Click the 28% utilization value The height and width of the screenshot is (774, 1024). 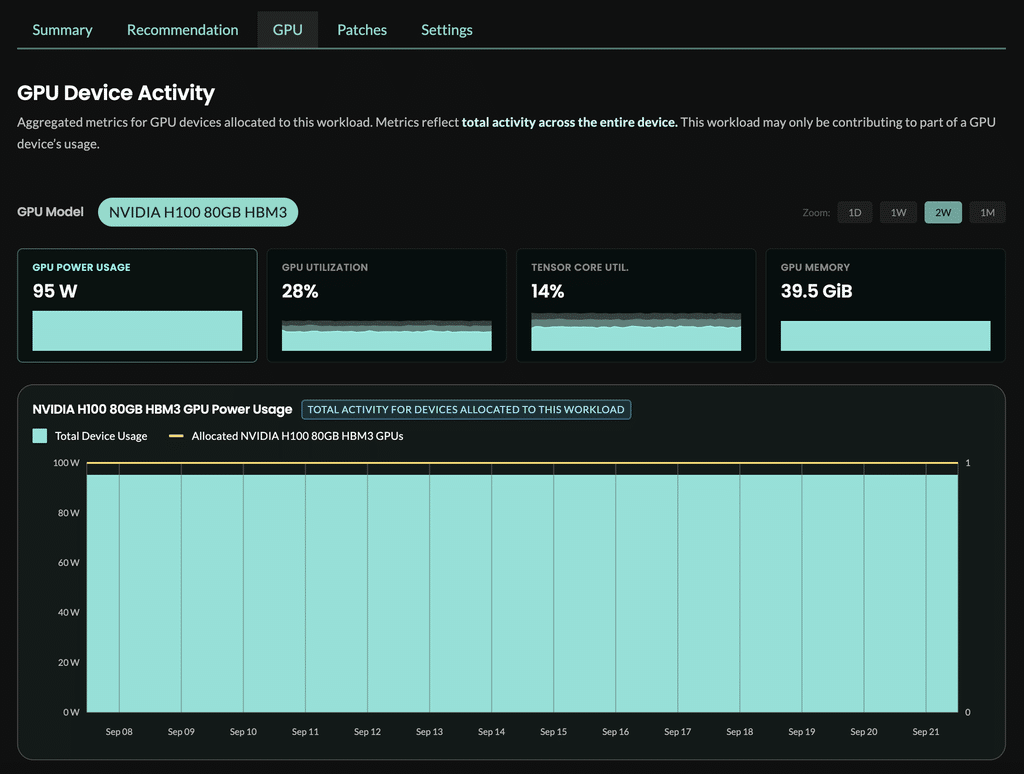click(x=300, y=291)
